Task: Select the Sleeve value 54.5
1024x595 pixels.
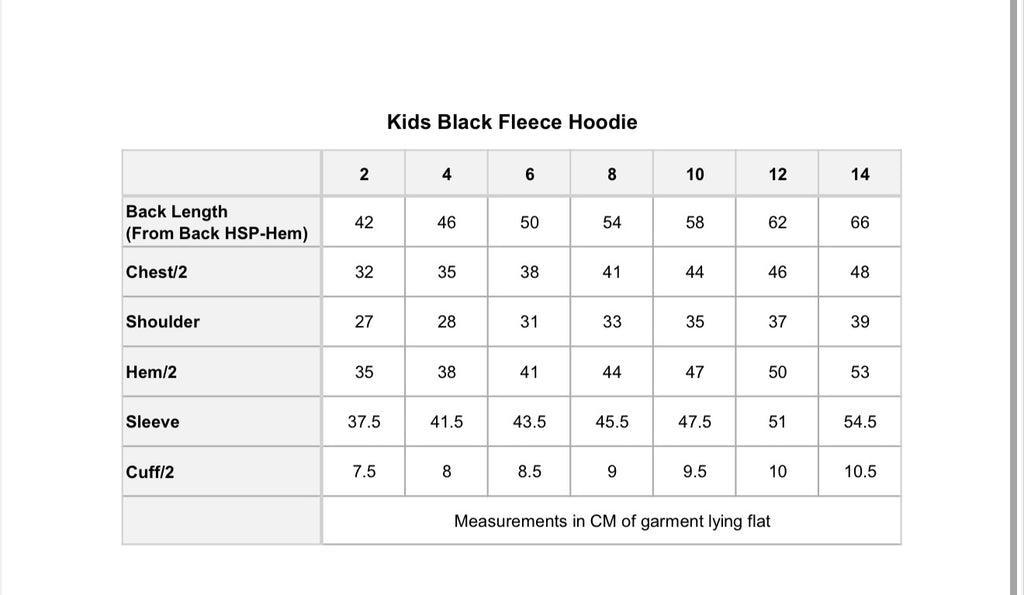Action: click(859, 422)
